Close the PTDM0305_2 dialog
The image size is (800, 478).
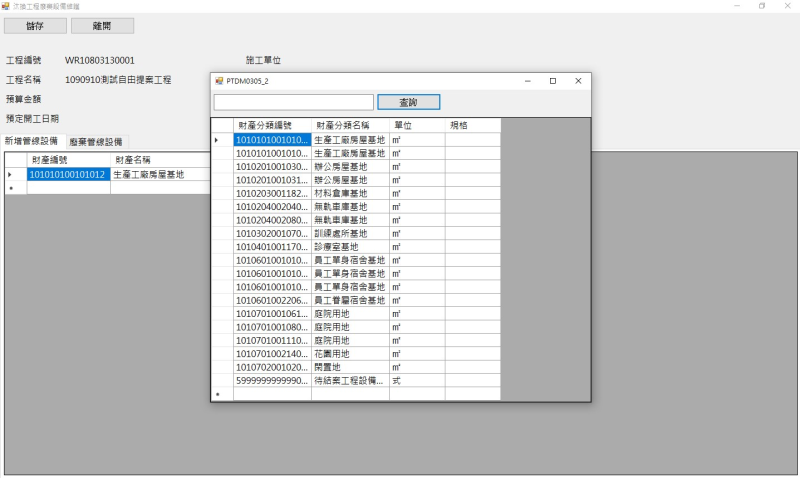[578, 81]
